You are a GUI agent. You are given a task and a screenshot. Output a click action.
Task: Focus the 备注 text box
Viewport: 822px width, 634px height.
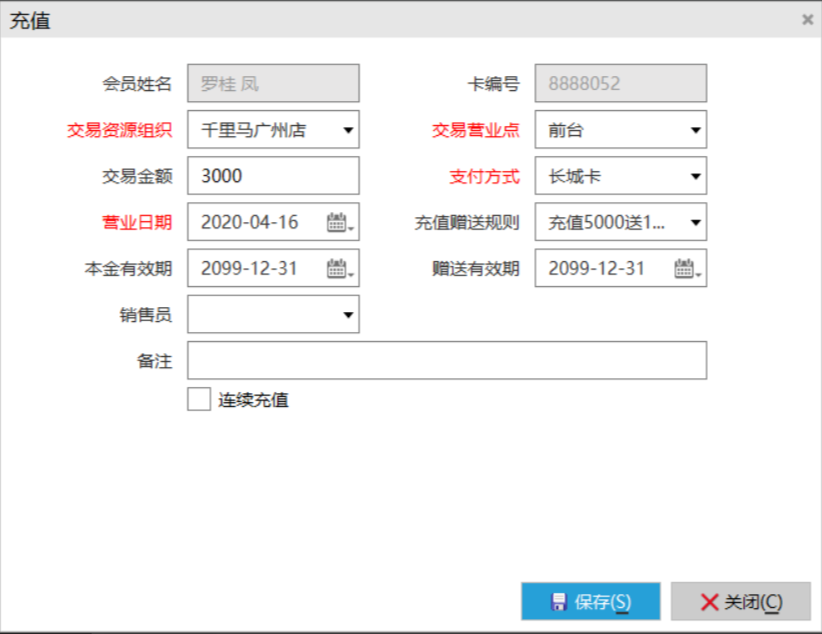446,360
